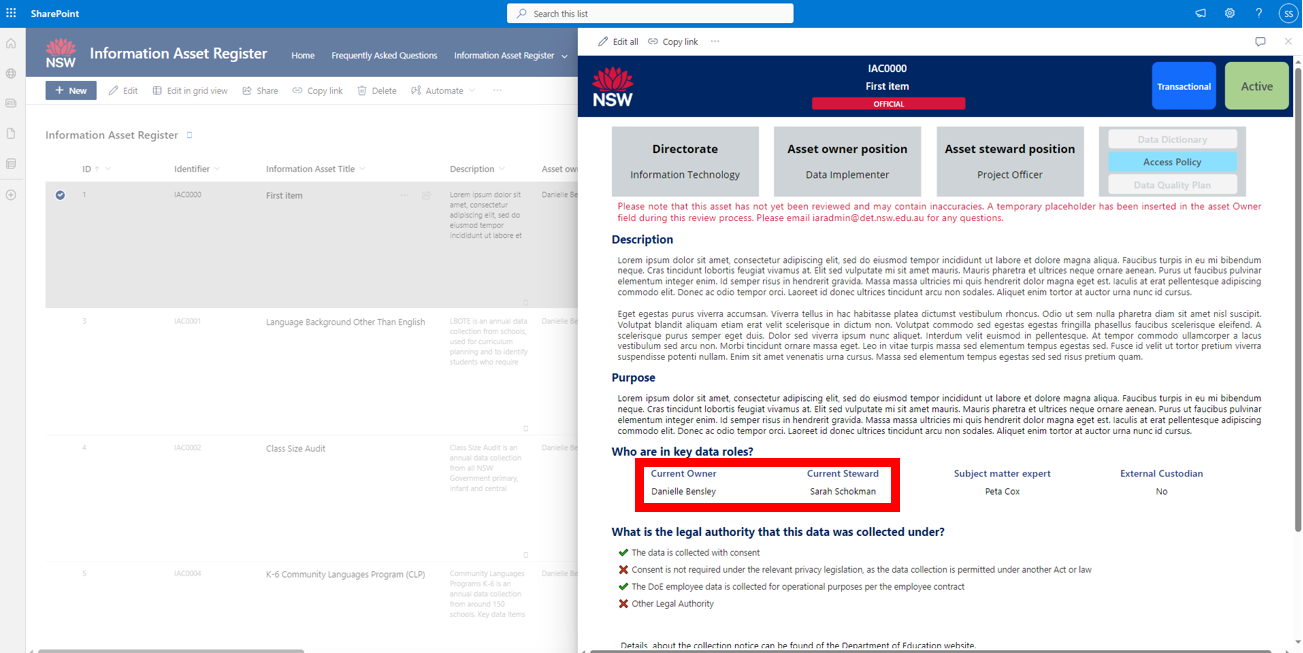Click the New button

(x=71, y=91)
